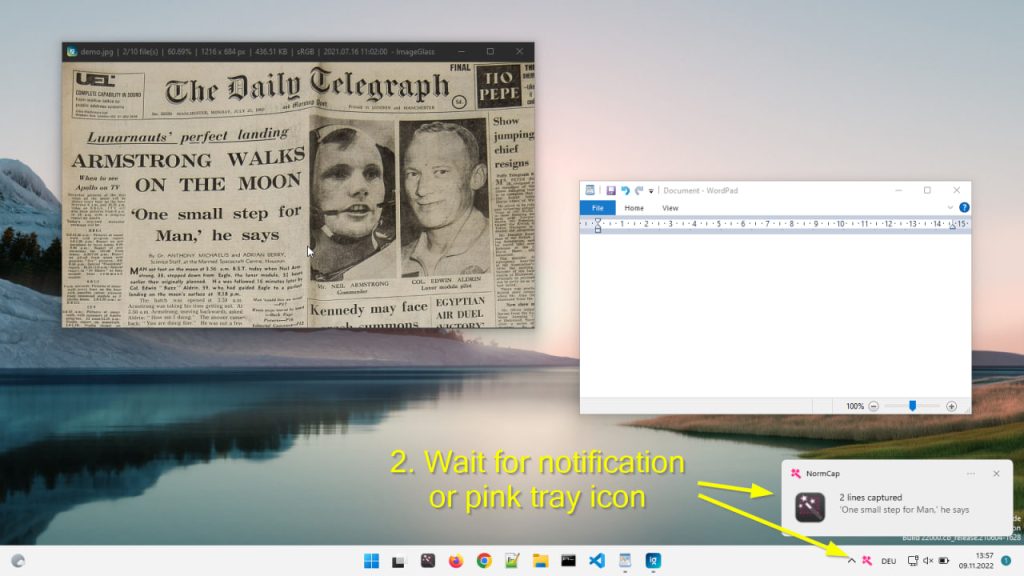Open File Explorer from taskbar

[540, 560]
